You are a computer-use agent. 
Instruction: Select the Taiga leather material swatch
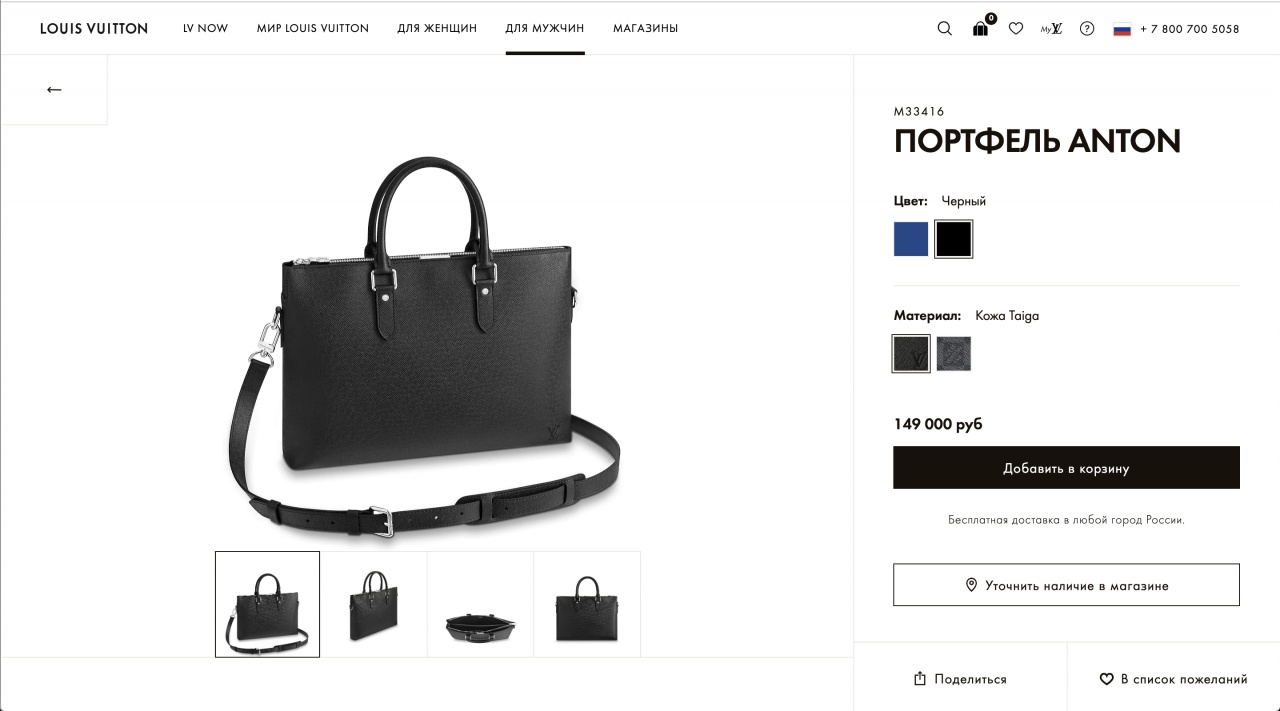point(911,353)
